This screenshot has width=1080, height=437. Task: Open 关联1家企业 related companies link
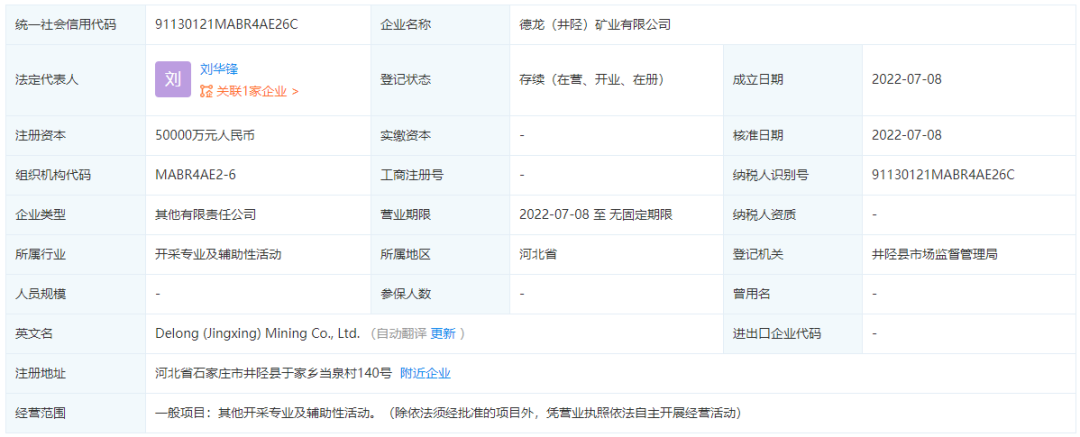258,91
